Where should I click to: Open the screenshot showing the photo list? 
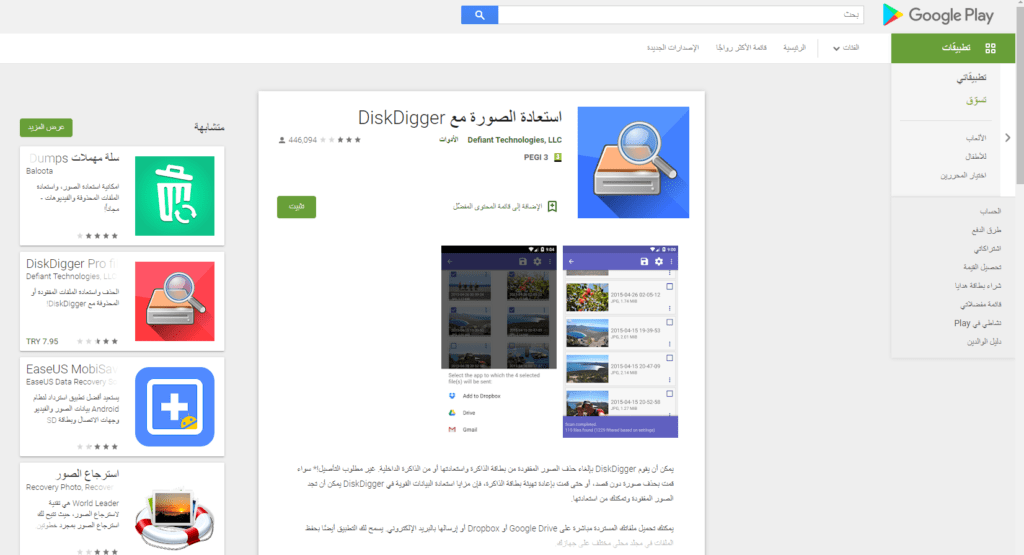[x=620, y=340]
